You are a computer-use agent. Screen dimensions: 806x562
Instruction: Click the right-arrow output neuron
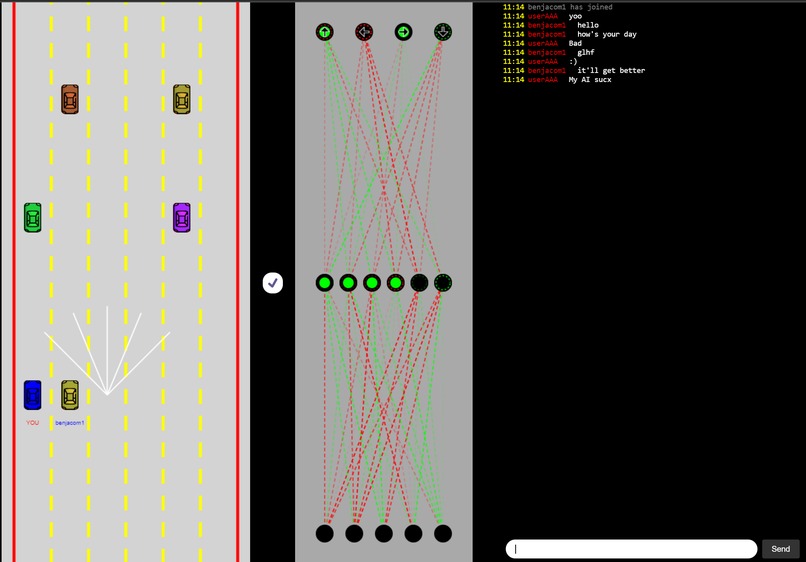coord(404,32)
